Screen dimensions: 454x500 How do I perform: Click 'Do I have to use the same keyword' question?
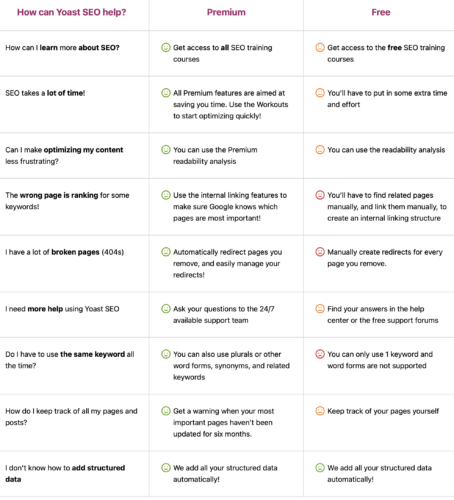point(70,360)
